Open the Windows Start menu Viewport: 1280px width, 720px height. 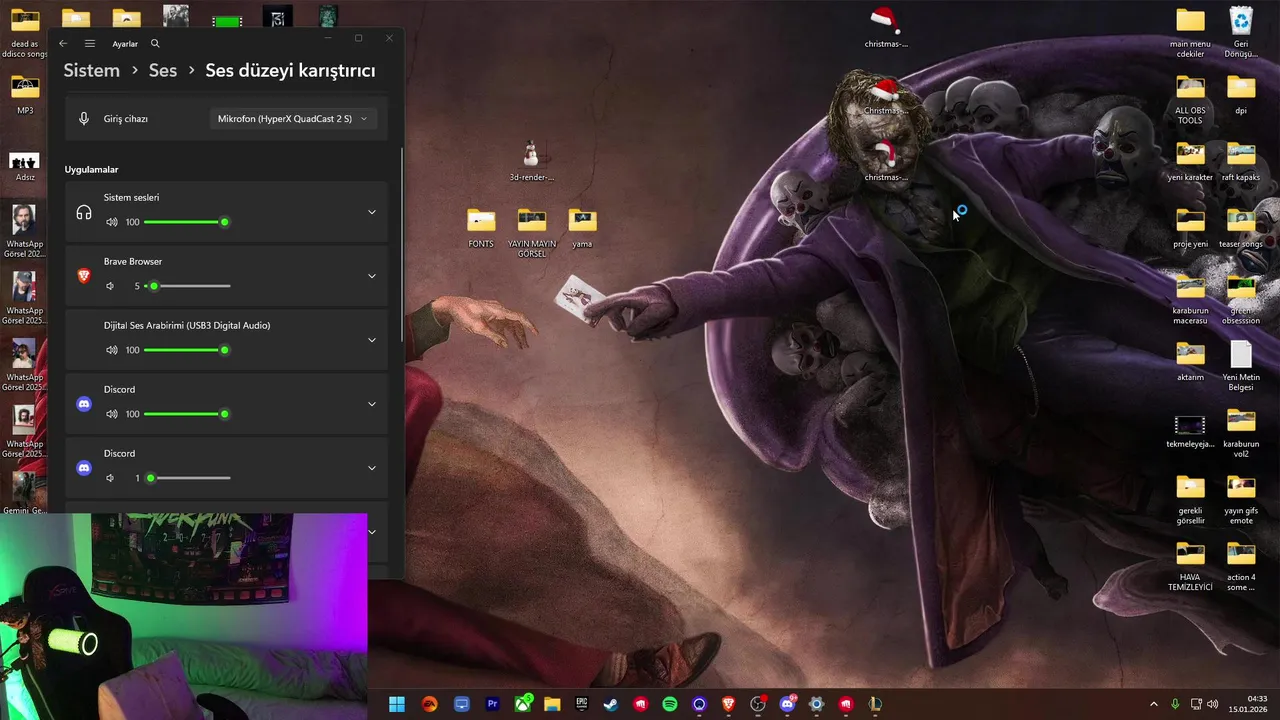pos(397,704)
